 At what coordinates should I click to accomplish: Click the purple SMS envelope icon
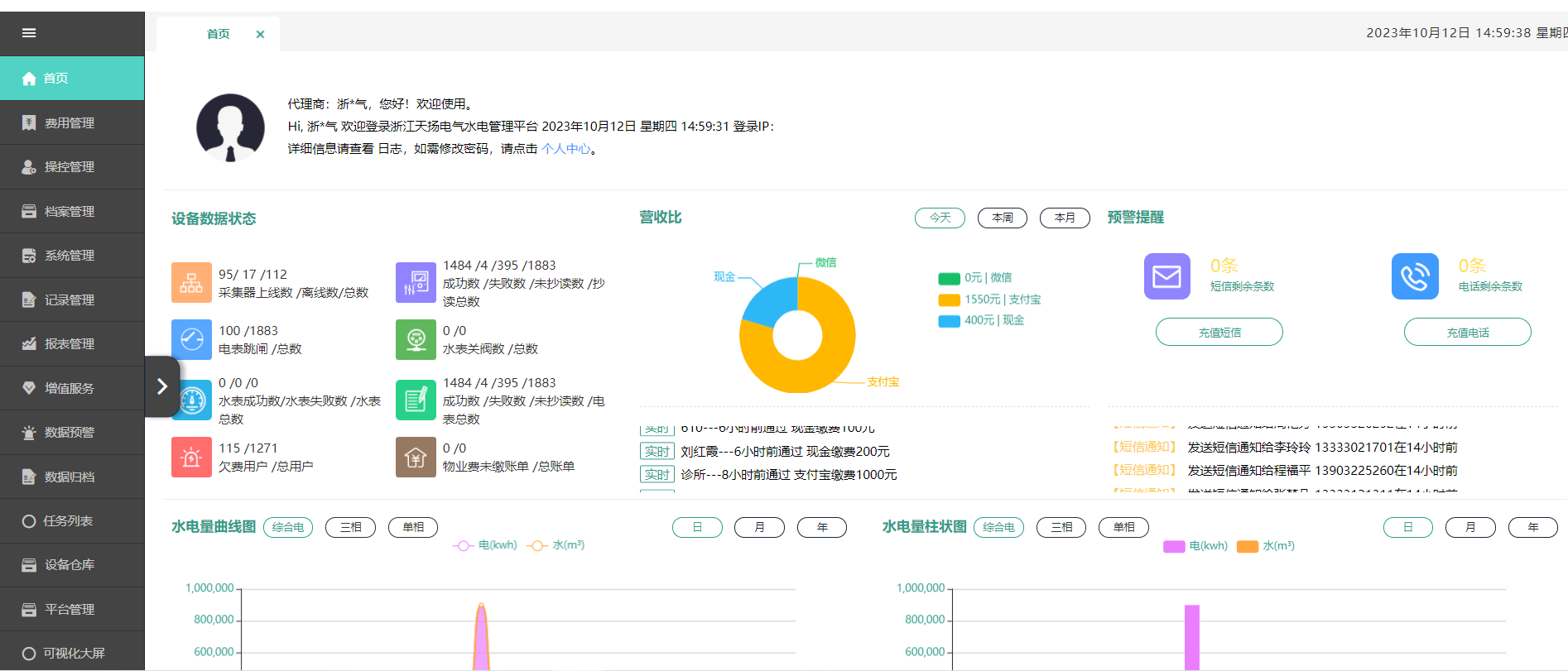(x=1166, y=276)
